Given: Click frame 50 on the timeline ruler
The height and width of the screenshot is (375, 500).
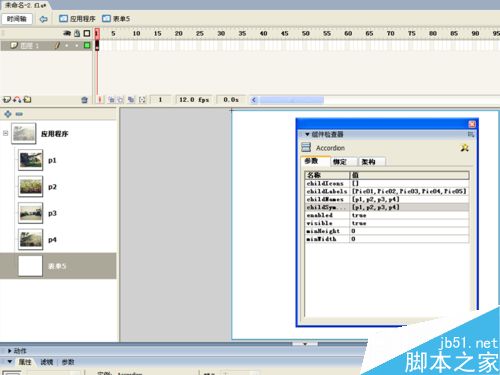Looking at the screenshot, I should (306, 33).
